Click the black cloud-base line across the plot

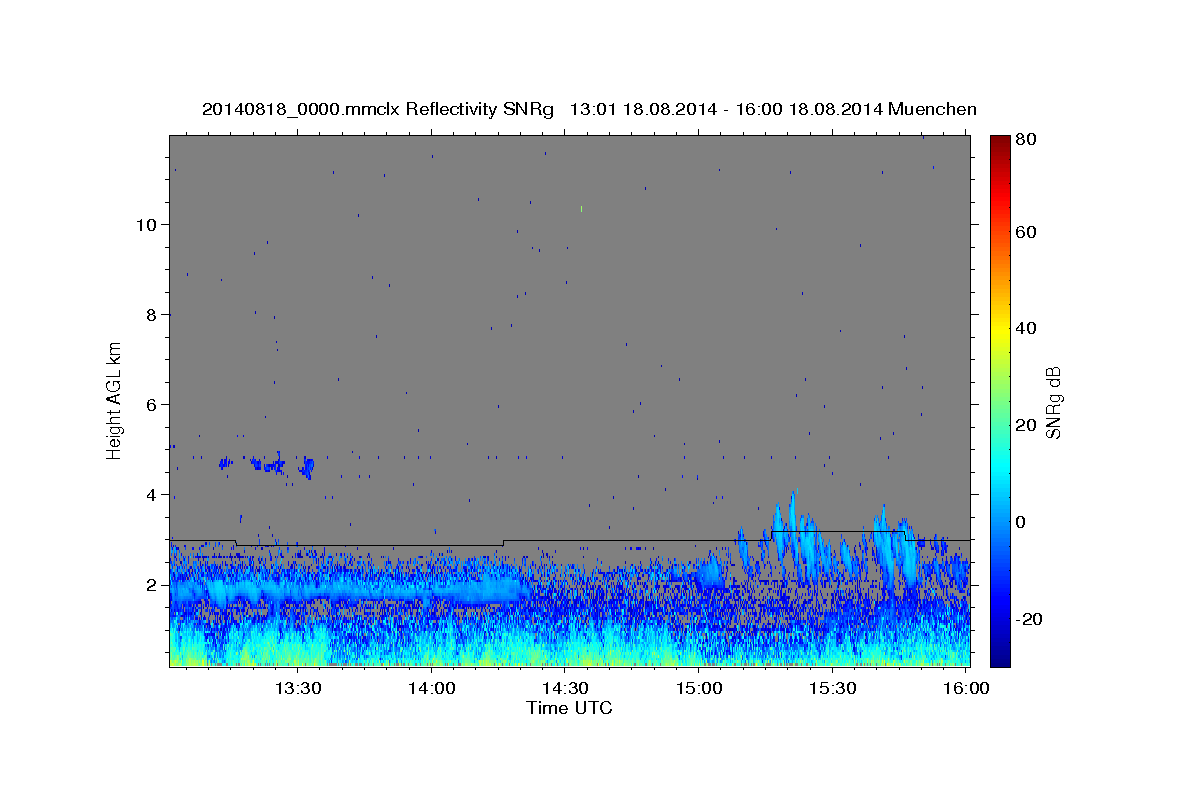(x=570, y=541)
